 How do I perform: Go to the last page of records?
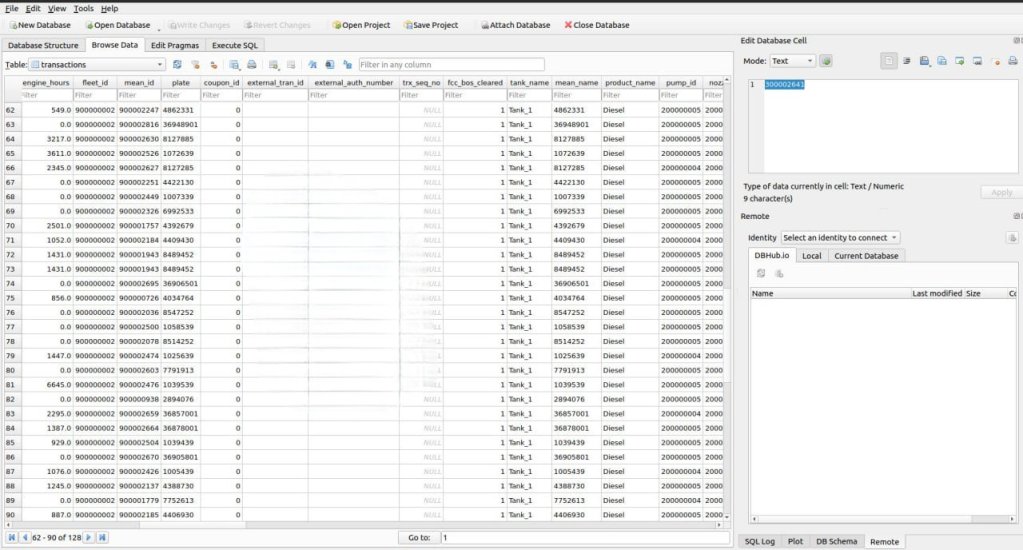click(x=102, y=538)
